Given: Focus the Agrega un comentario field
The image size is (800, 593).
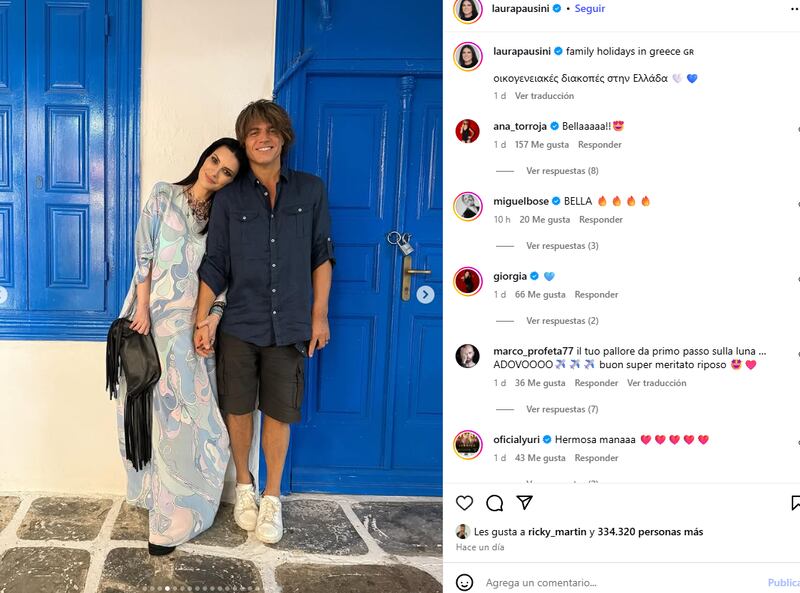Looking at the screenshot, I should point(622,582).
